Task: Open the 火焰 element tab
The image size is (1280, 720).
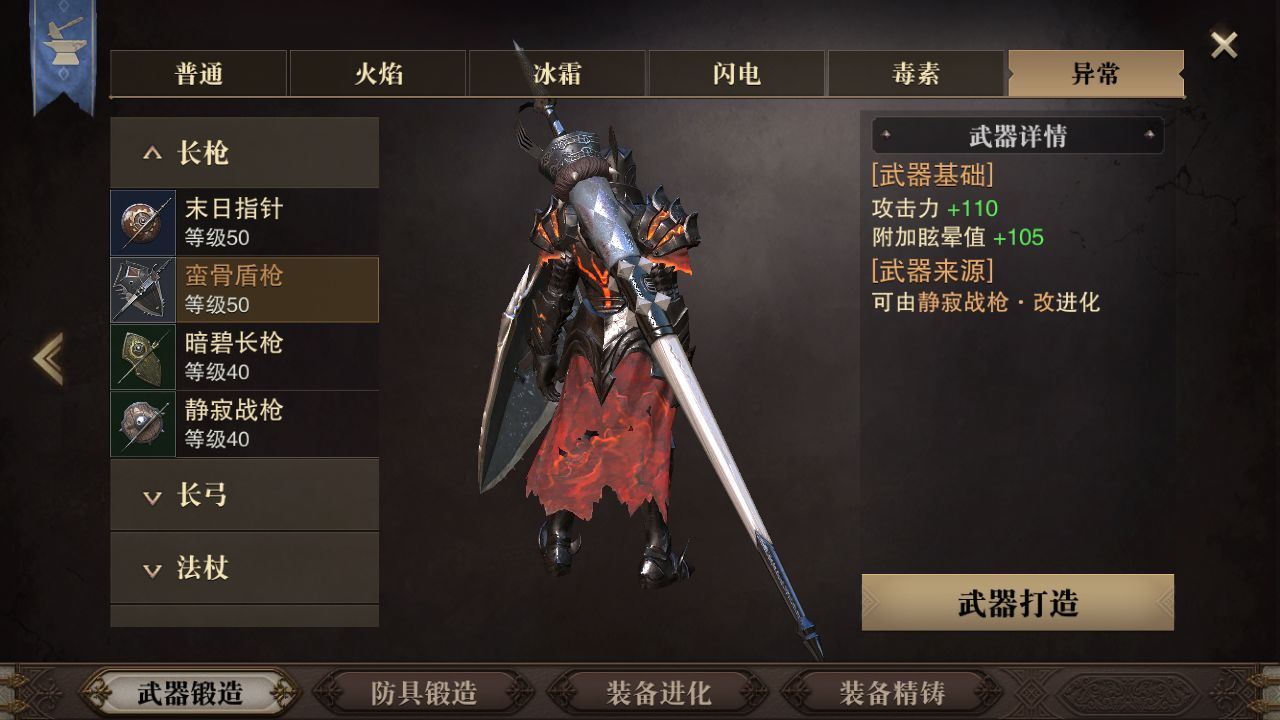Action: [x=378, y=74]
